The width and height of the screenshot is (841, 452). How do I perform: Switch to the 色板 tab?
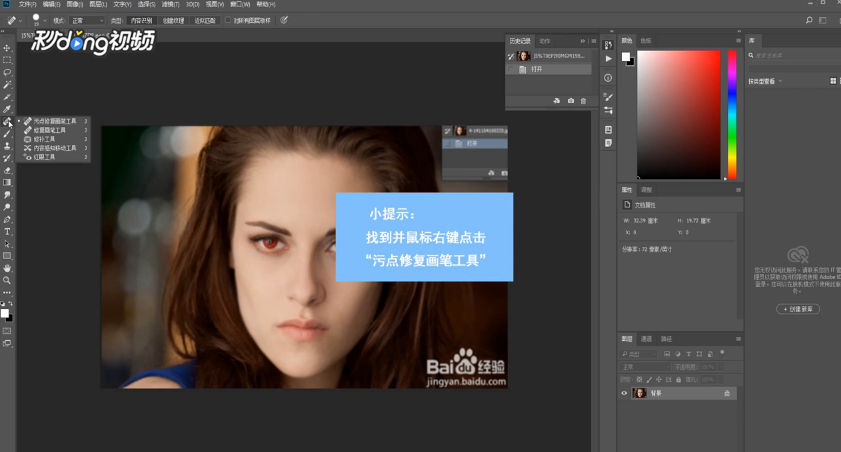click(x=646, y=41)
